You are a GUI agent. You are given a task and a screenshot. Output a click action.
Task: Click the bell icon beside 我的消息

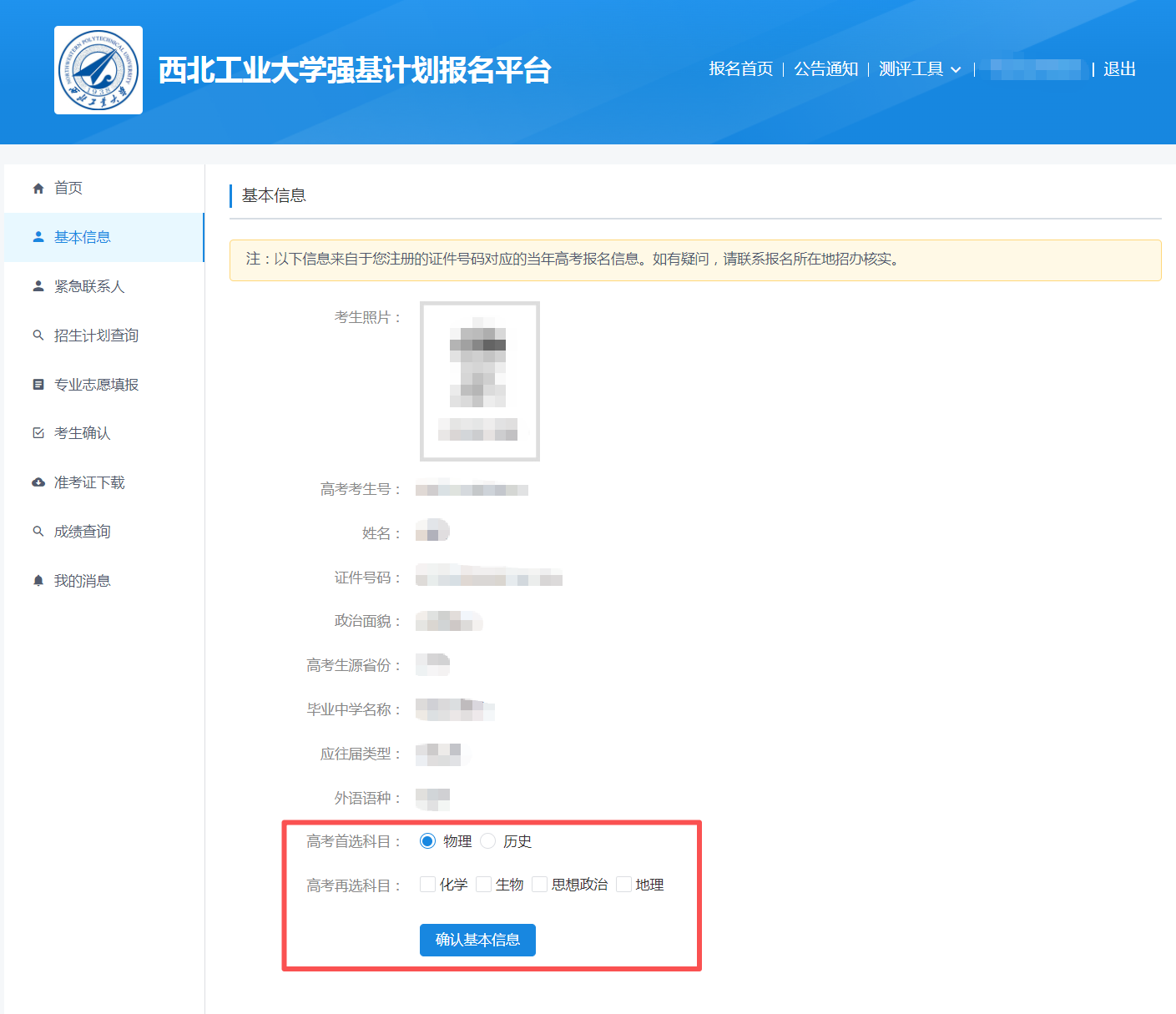tap(38, 581)
